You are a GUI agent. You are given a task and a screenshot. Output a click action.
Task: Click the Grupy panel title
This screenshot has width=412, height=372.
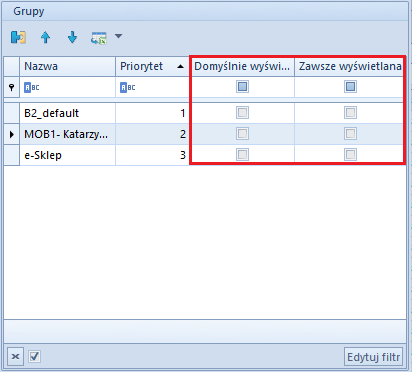[x=29, y=11]
